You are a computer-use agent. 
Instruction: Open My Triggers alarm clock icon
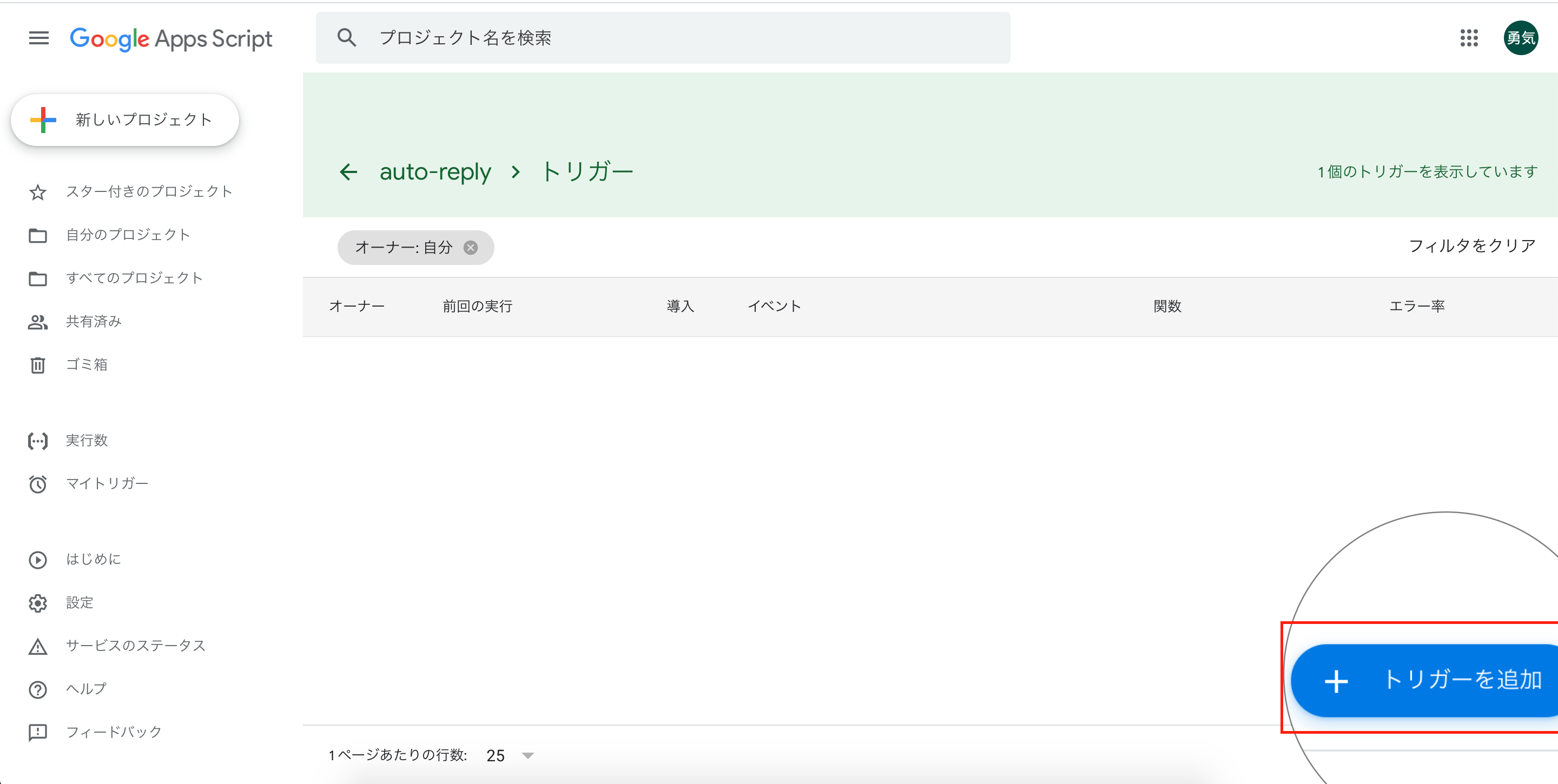click(x=37, y=483)
